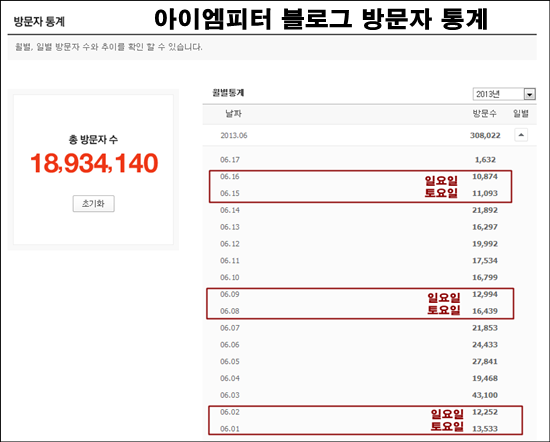
Task: Click the 일별 column header
Action: click(x=521, y=114)
